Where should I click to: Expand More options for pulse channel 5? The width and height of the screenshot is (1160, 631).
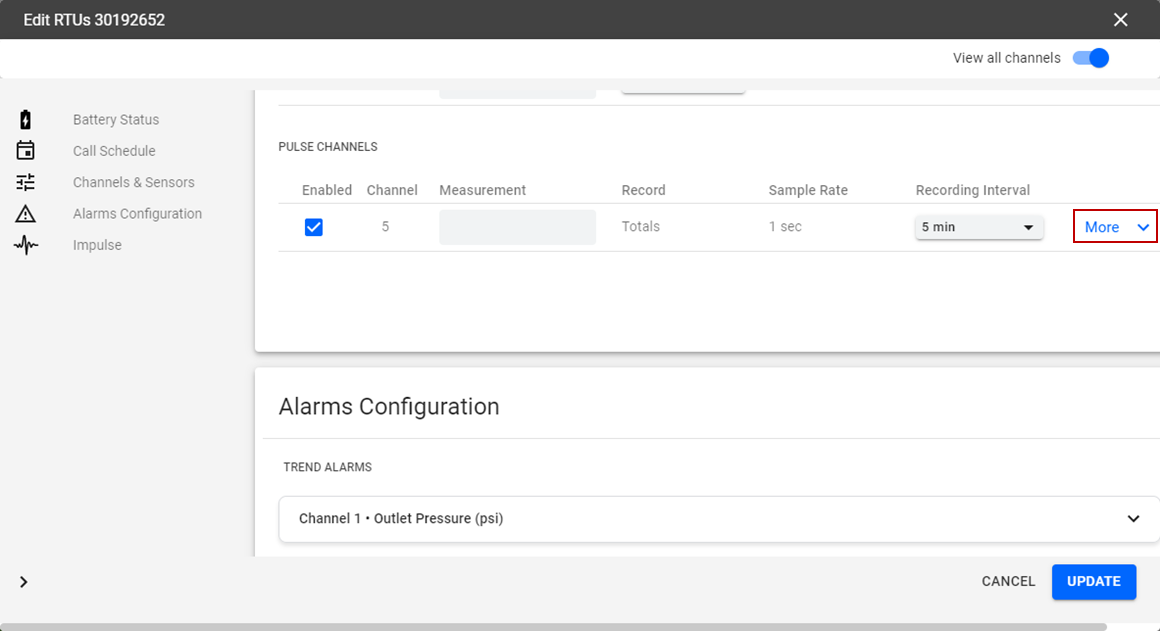1115,227
